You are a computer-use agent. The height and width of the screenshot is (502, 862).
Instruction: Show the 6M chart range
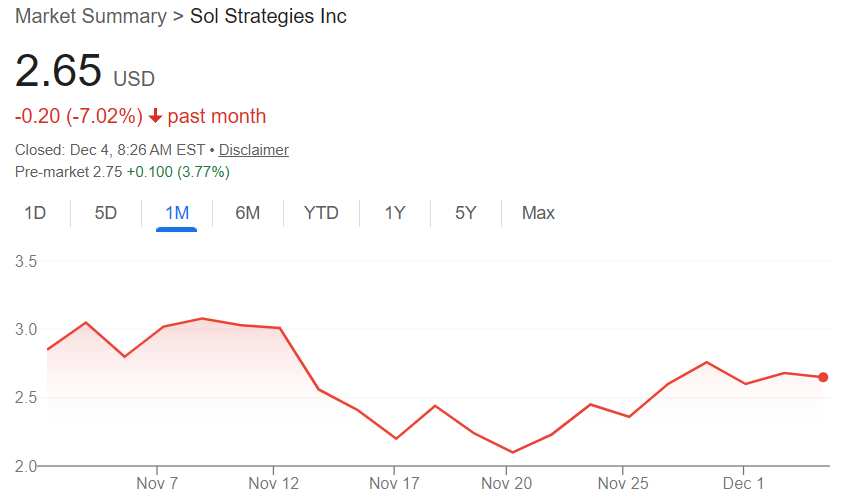point(248,213)
